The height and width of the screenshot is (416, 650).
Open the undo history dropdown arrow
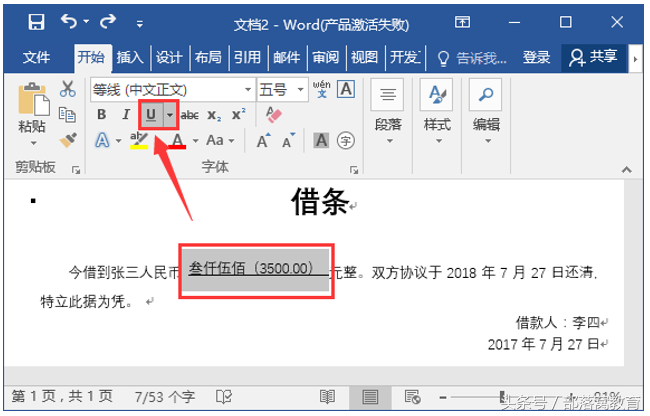pos(86,22)
